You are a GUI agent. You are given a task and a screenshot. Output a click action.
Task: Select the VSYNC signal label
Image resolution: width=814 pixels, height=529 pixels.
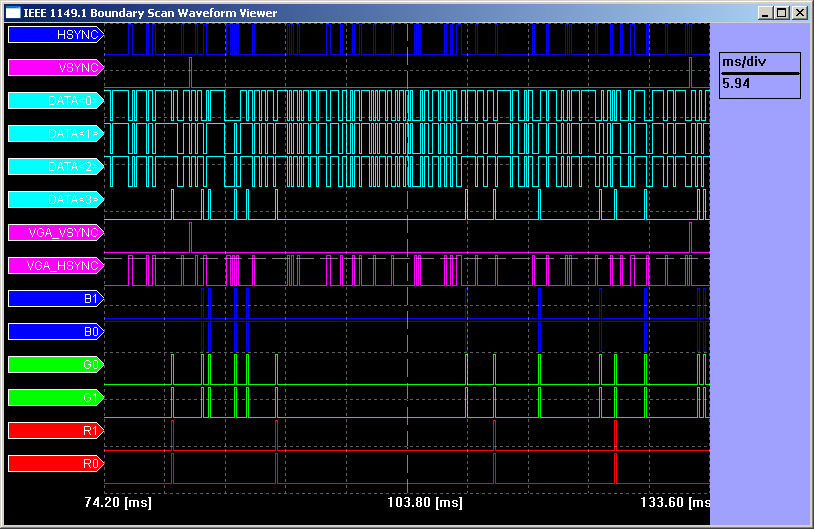coord(55,68)
